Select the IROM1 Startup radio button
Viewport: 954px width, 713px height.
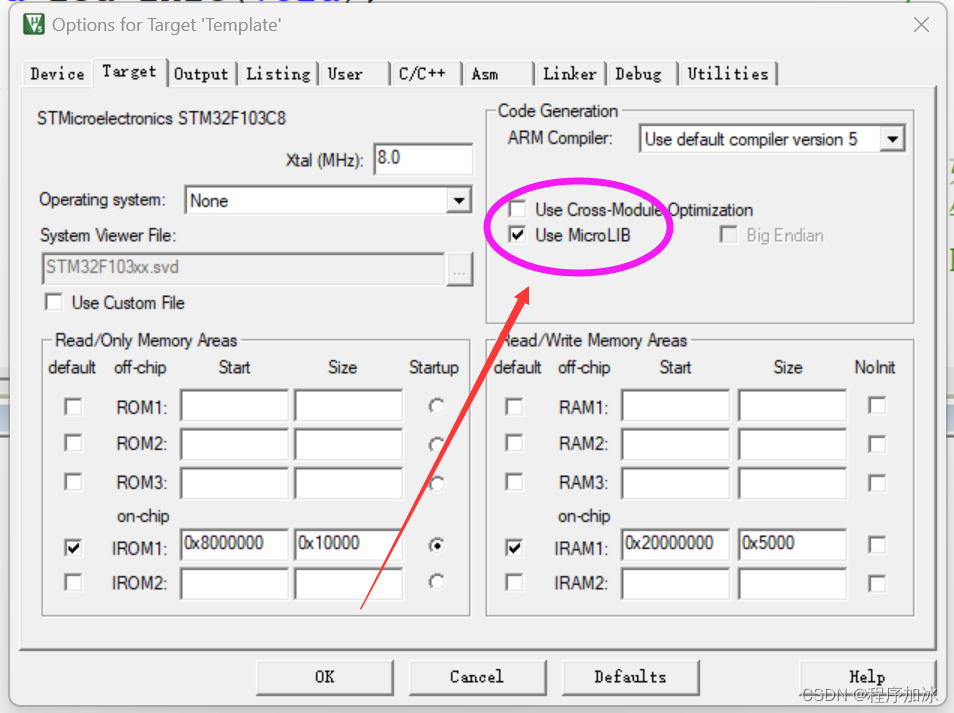436,545
